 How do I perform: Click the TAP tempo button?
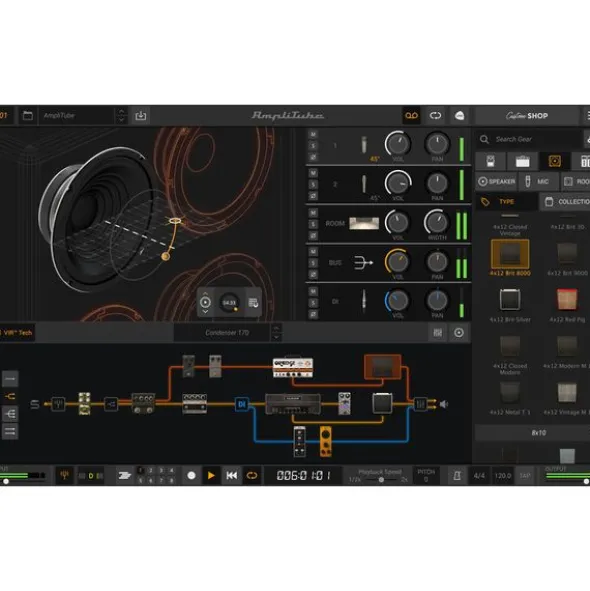click(525, 476)
